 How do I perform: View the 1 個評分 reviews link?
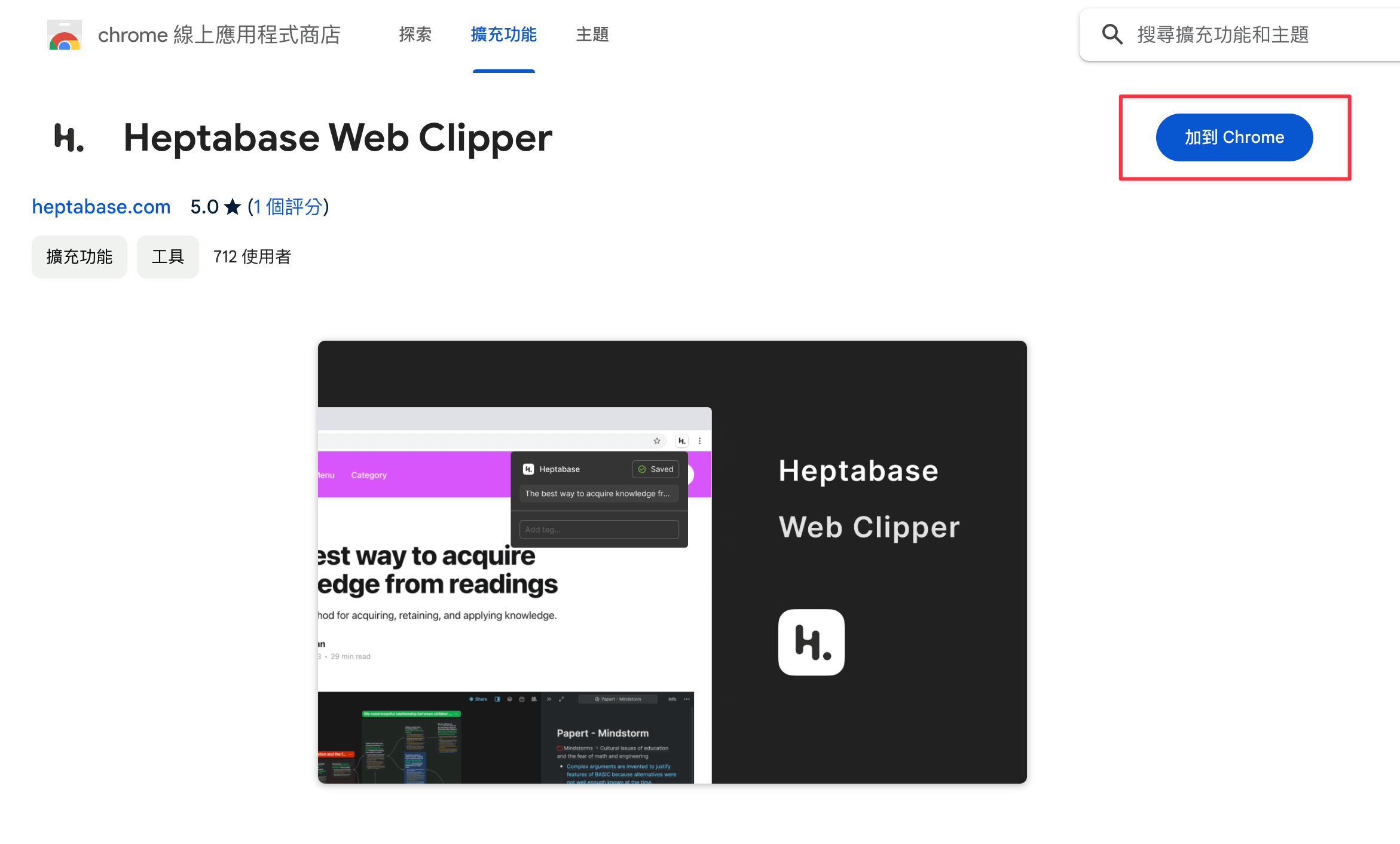point(288,206)
